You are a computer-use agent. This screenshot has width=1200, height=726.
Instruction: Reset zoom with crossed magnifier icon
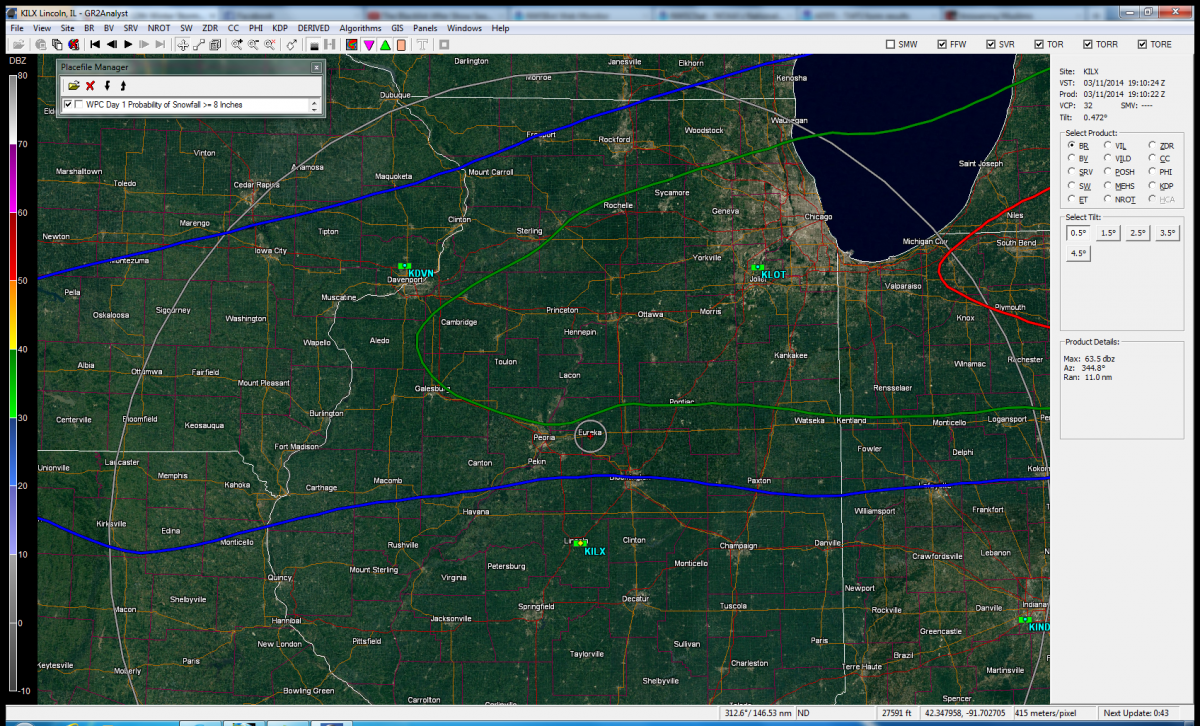(x=269, y=45)
